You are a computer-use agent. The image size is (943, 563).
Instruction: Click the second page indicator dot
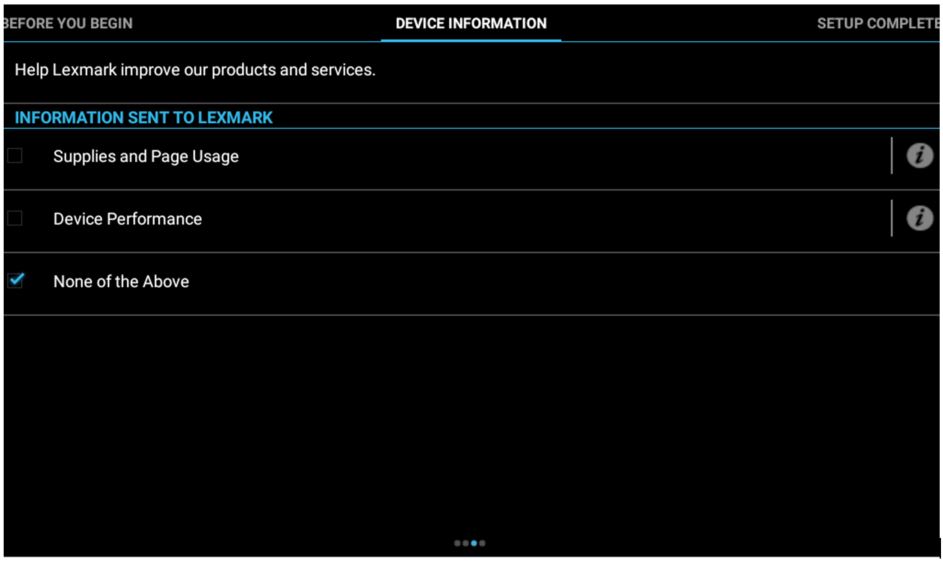tap(465, 543)
